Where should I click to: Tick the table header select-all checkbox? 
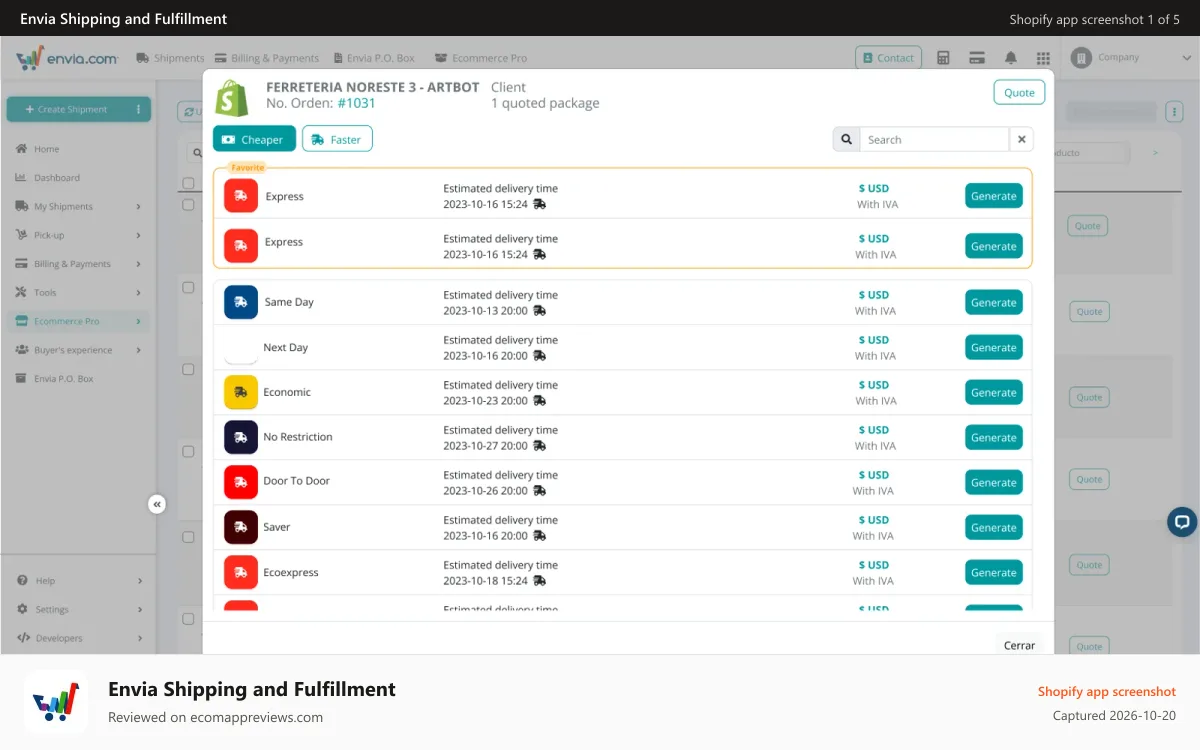point(188,183)
